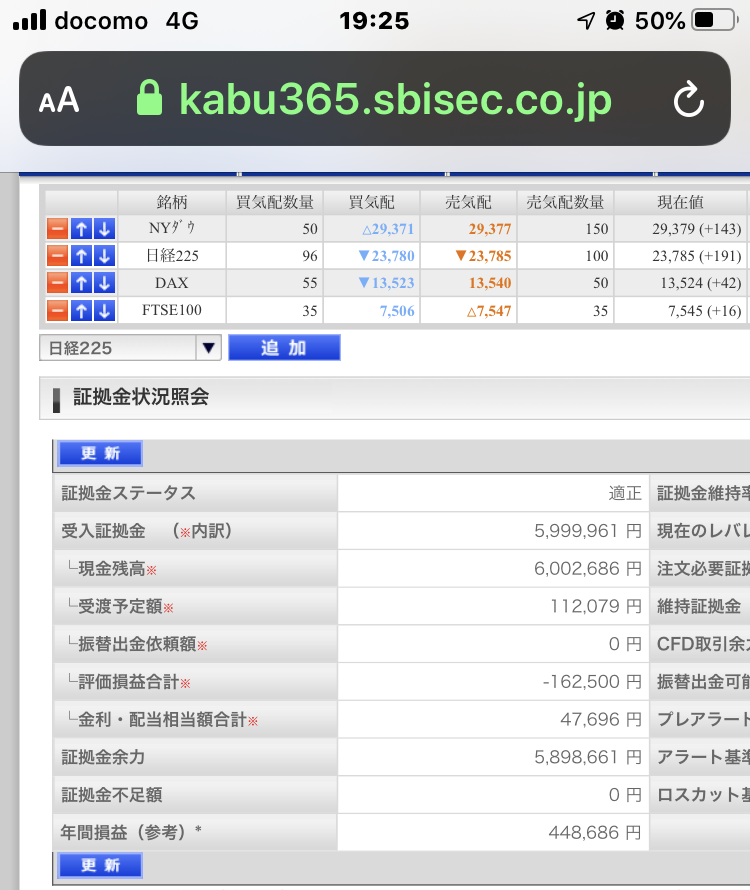Remove DAX row with minus icon
The image size is (750, 890).
pos(57,283)
